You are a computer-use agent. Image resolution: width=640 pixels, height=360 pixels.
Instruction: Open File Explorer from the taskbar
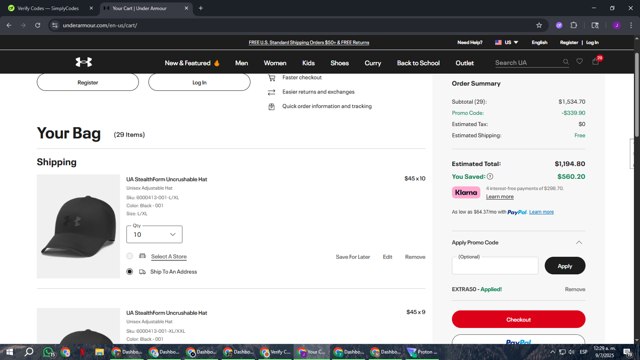pyautogui.click(x=99, y=352)
